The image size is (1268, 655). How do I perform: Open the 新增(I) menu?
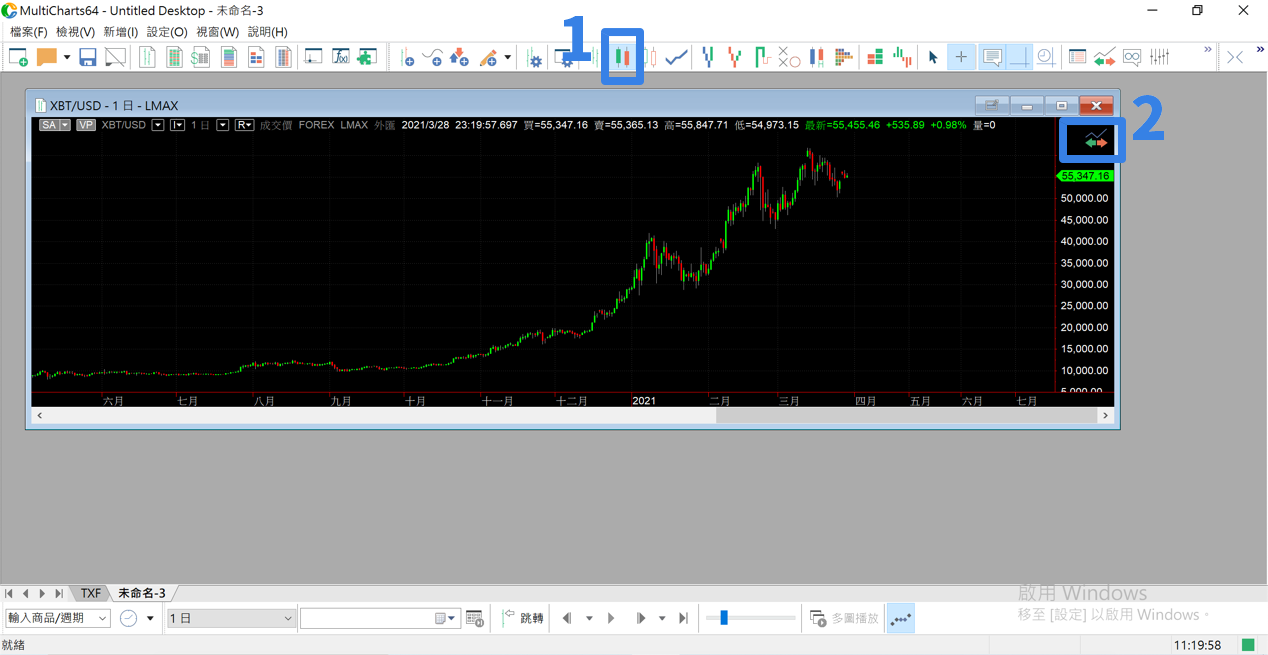(x=121, y=32)
